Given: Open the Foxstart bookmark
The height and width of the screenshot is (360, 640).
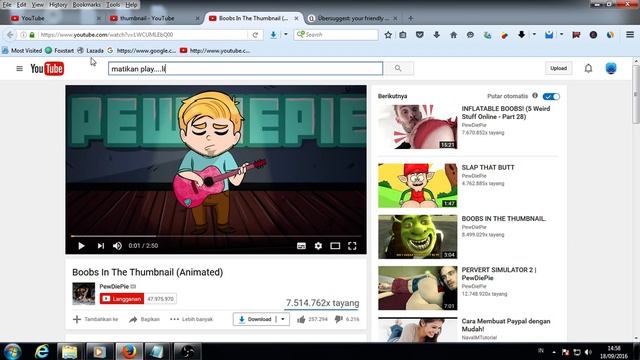Looking at the screenshot, I should point(60,51).
